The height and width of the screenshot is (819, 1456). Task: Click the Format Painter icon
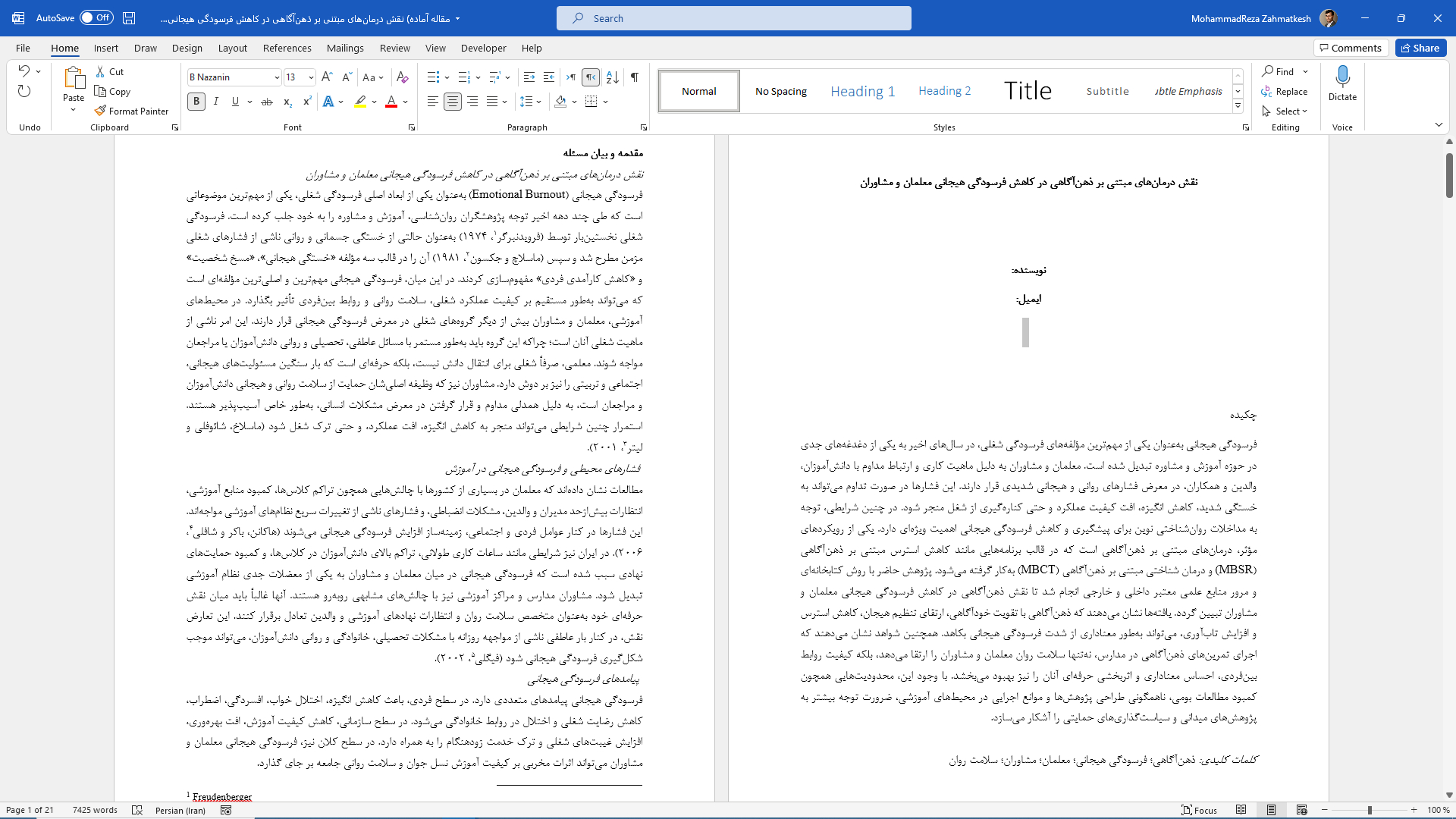(x=100, y=111)
